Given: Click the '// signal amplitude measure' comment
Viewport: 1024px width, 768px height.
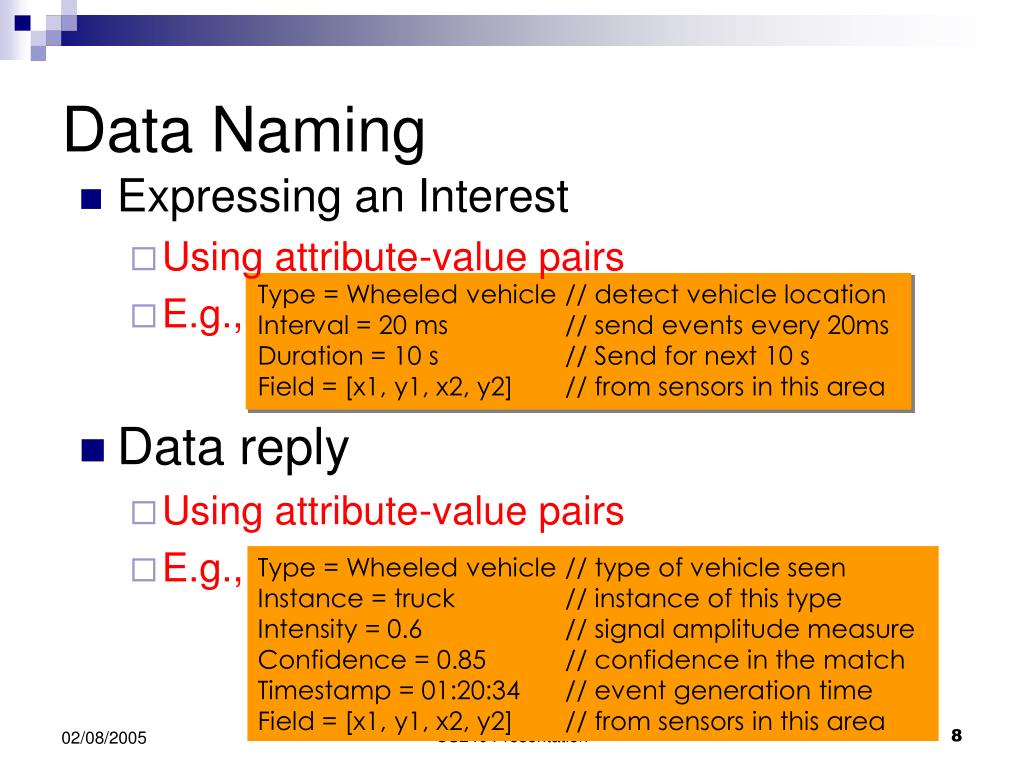Looking at the screenshot, I should click(740, 629).
